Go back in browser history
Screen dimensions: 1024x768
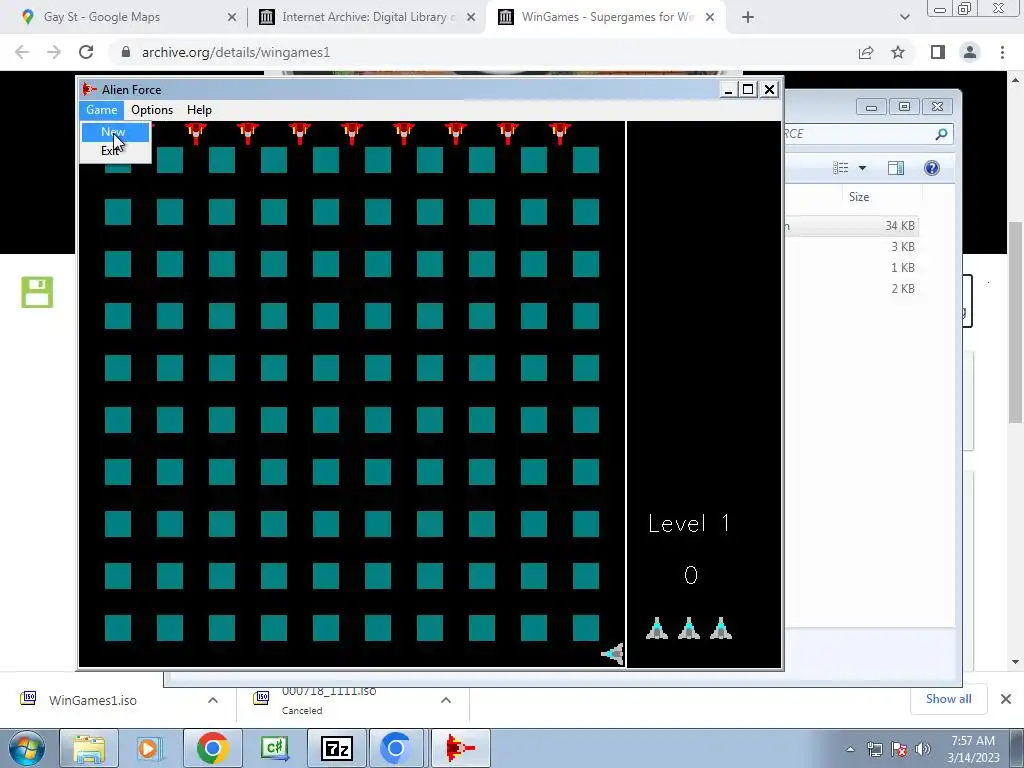point(22,52)
